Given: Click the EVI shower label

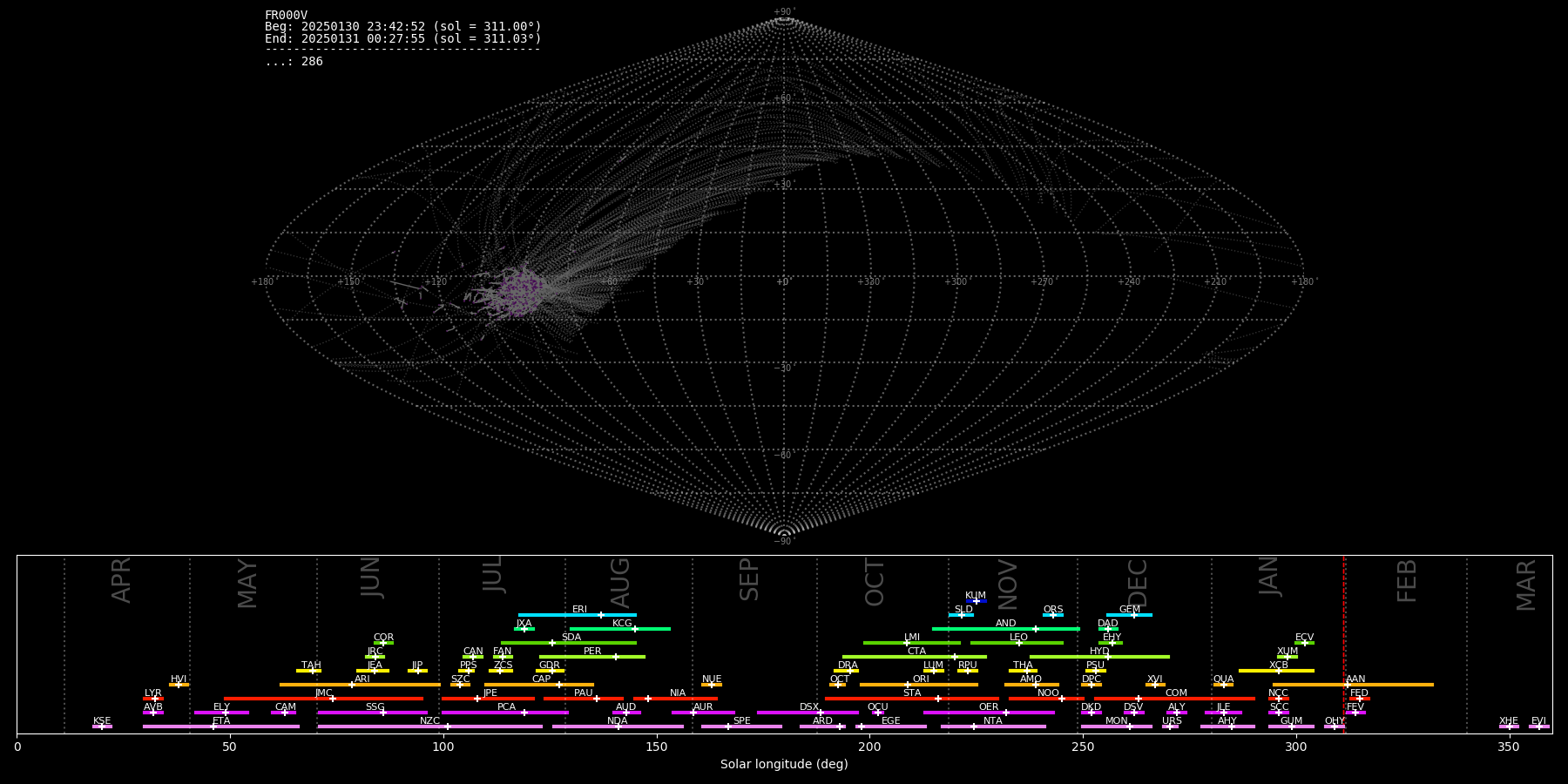Looking at the screenshot, I should coord(1538,720).
